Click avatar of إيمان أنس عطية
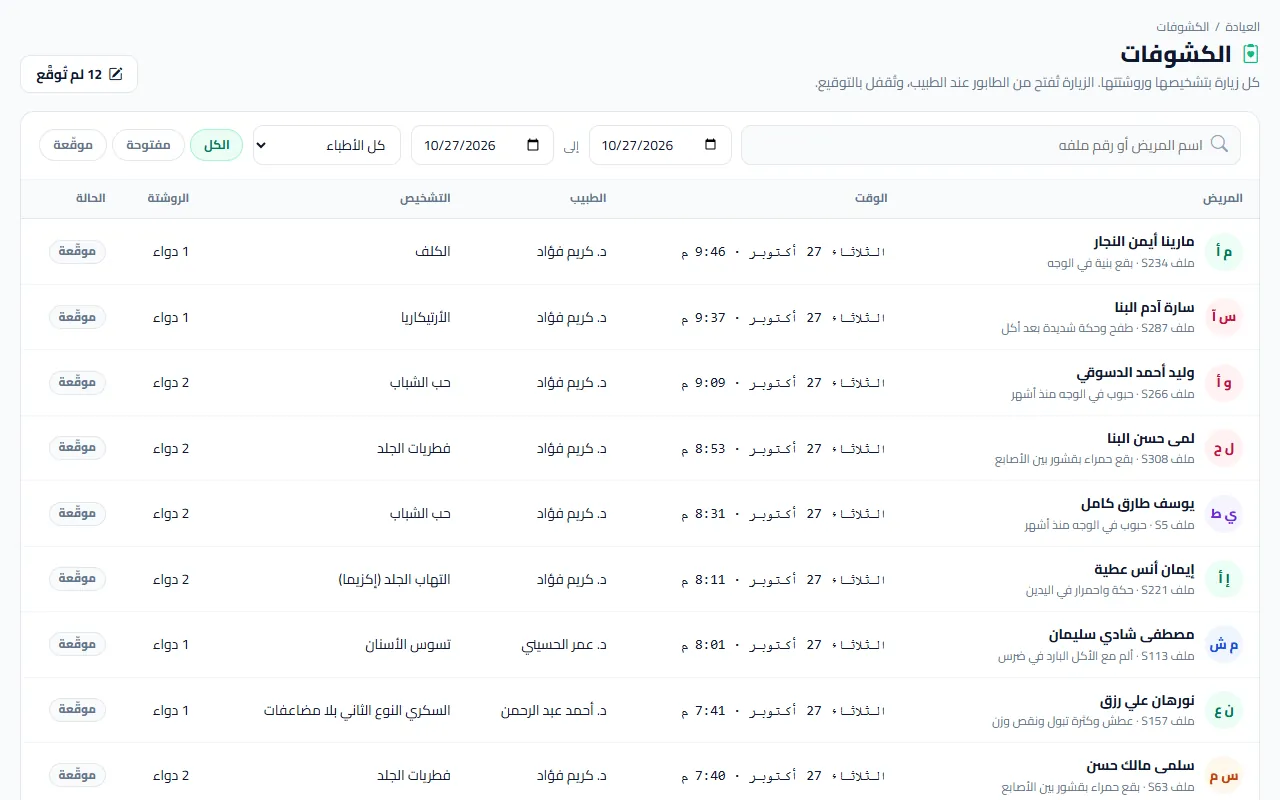The image size is (1280, 800). point(1224,580)
